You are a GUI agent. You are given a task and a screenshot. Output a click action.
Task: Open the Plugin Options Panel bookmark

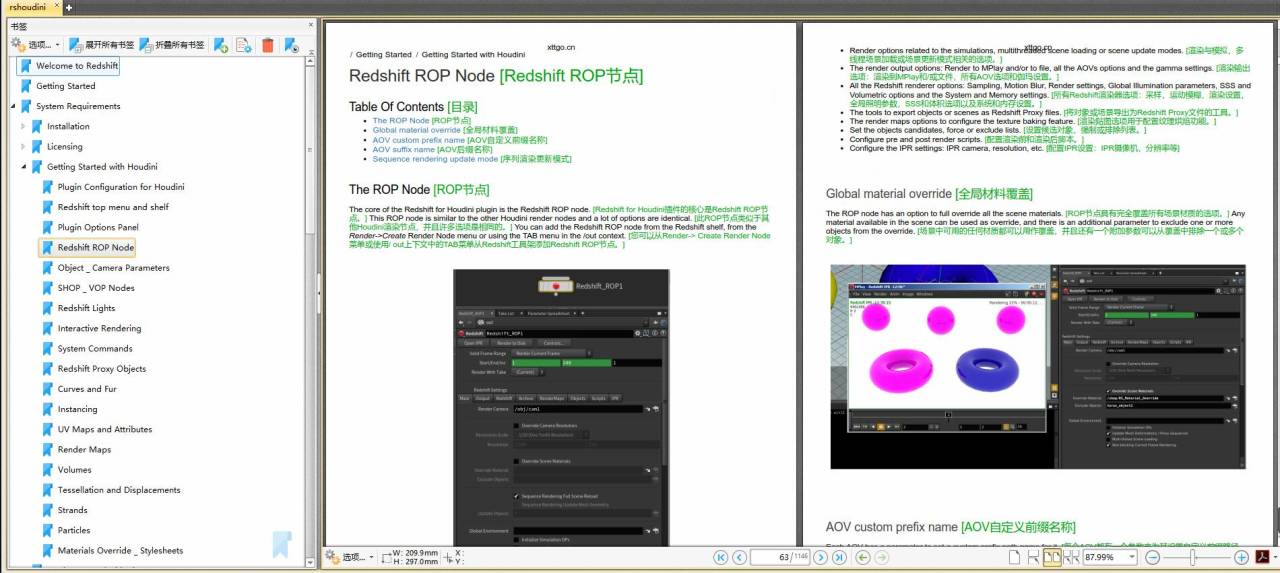(98, 227)
